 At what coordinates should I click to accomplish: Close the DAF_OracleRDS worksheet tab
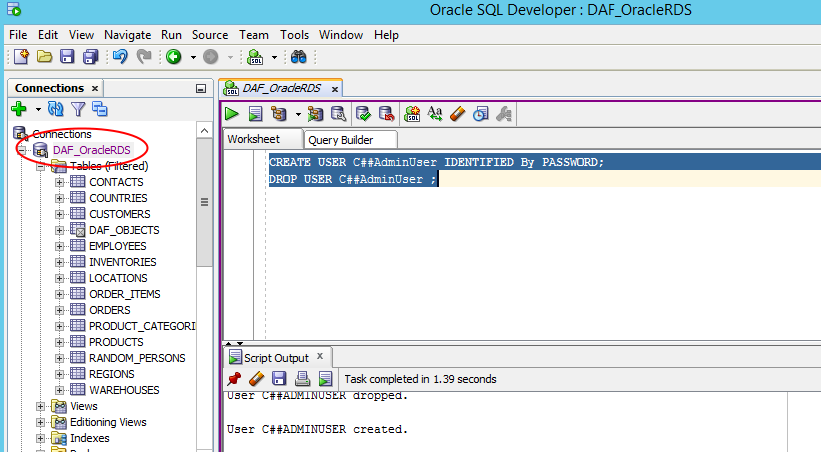pos(335,89)
